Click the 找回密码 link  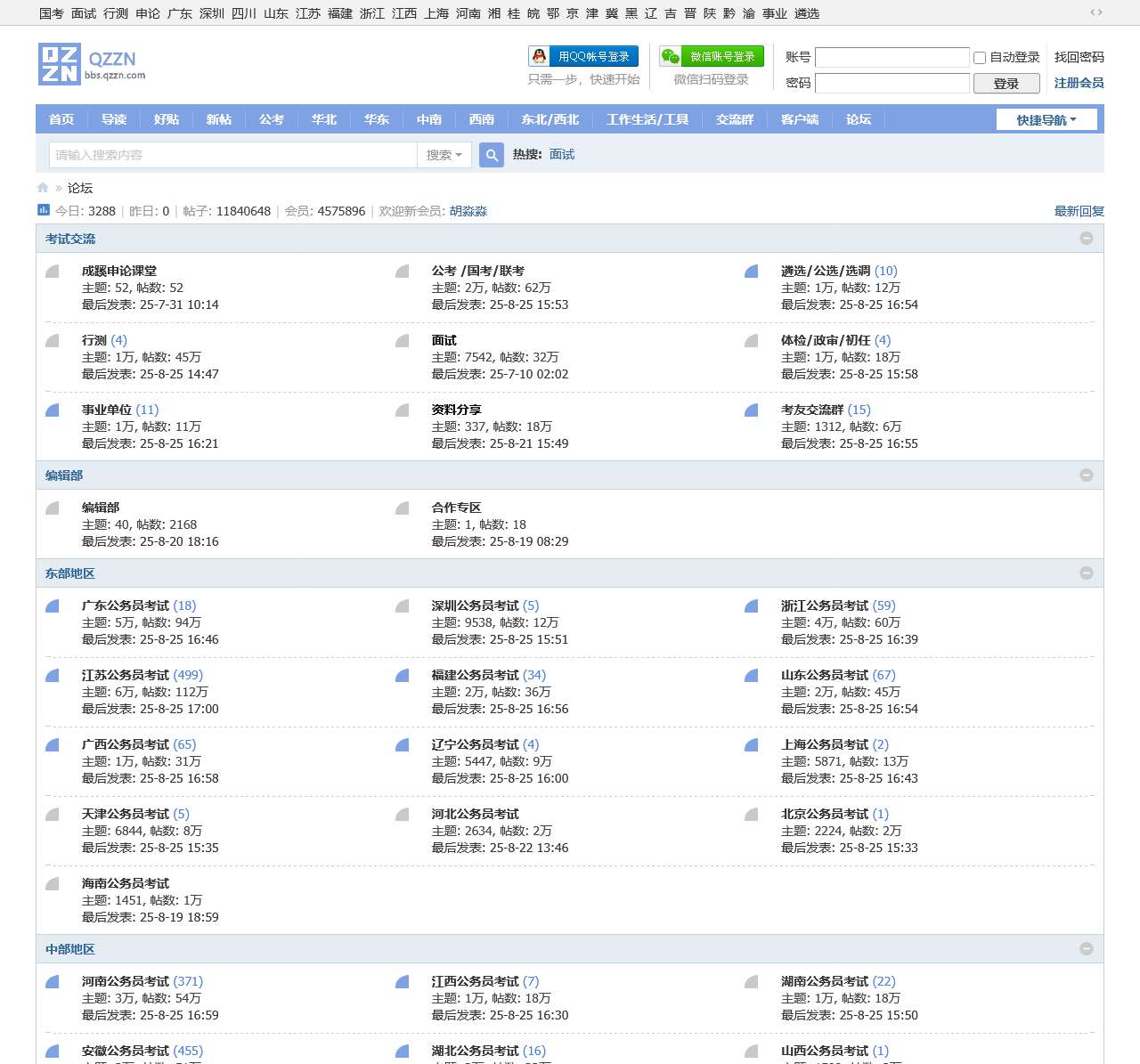[1079, 57]
